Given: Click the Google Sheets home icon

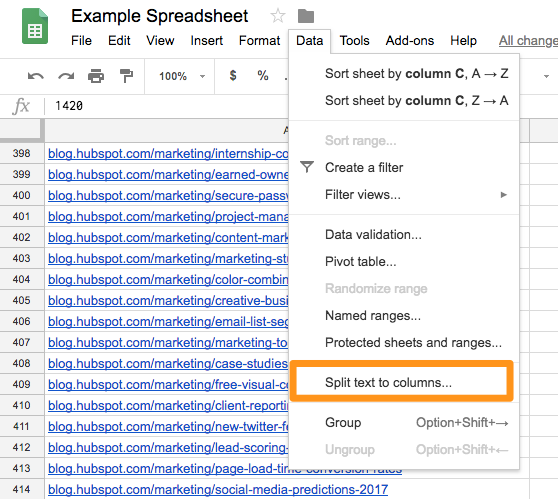Looking at the screenshot, I should click(35, 26).
